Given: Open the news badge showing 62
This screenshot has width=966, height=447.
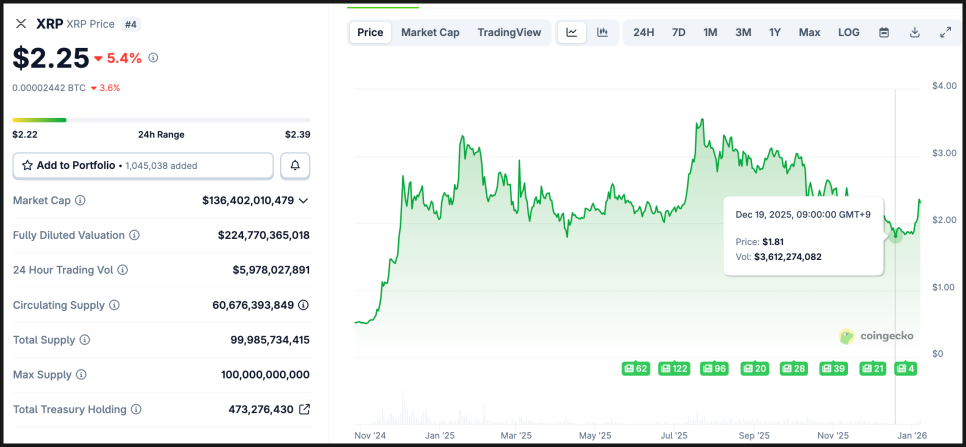Looking at the screenshot, I should click(x=636, y=369).
